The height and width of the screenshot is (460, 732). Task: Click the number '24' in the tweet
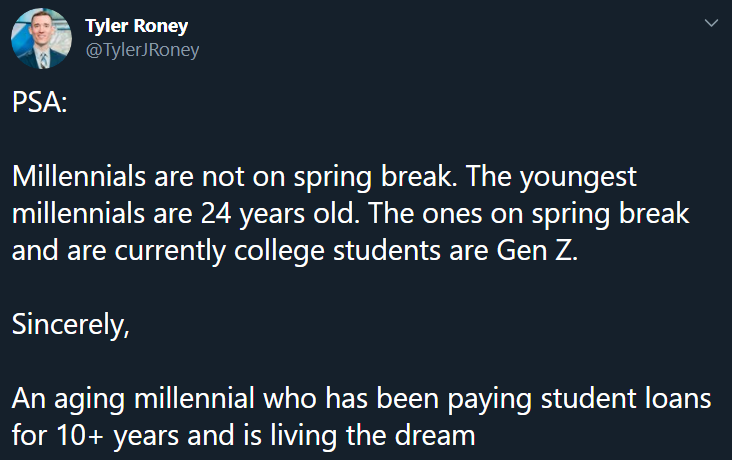point(216,214)
